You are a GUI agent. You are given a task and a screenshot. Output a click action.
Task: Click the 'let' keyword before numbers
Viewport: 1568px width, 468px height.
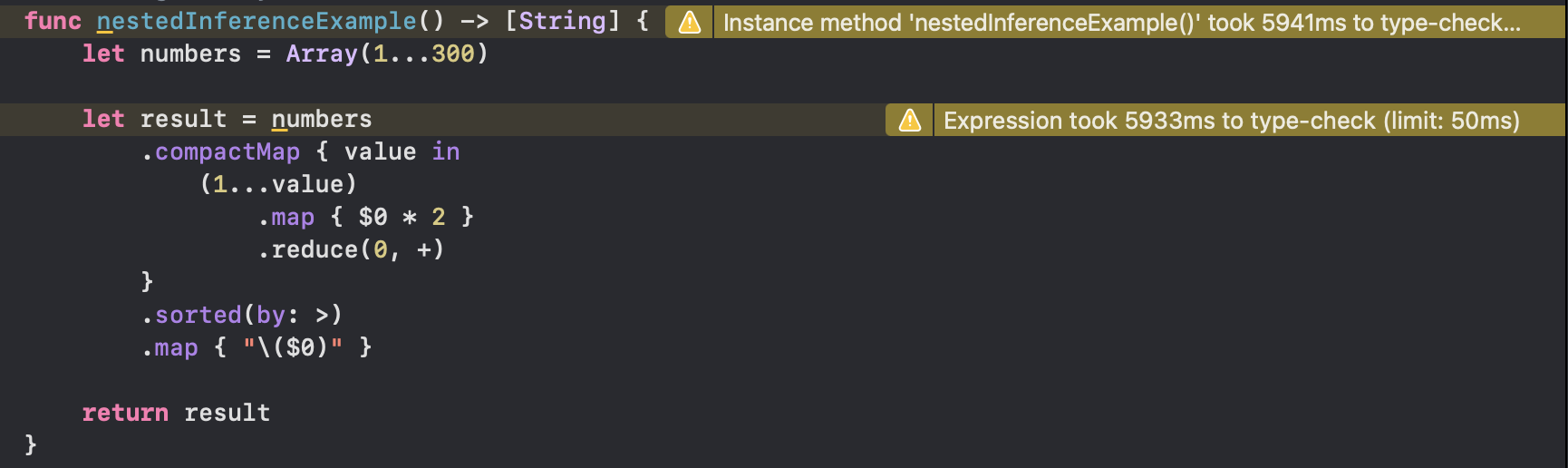(x=103, y=54)
